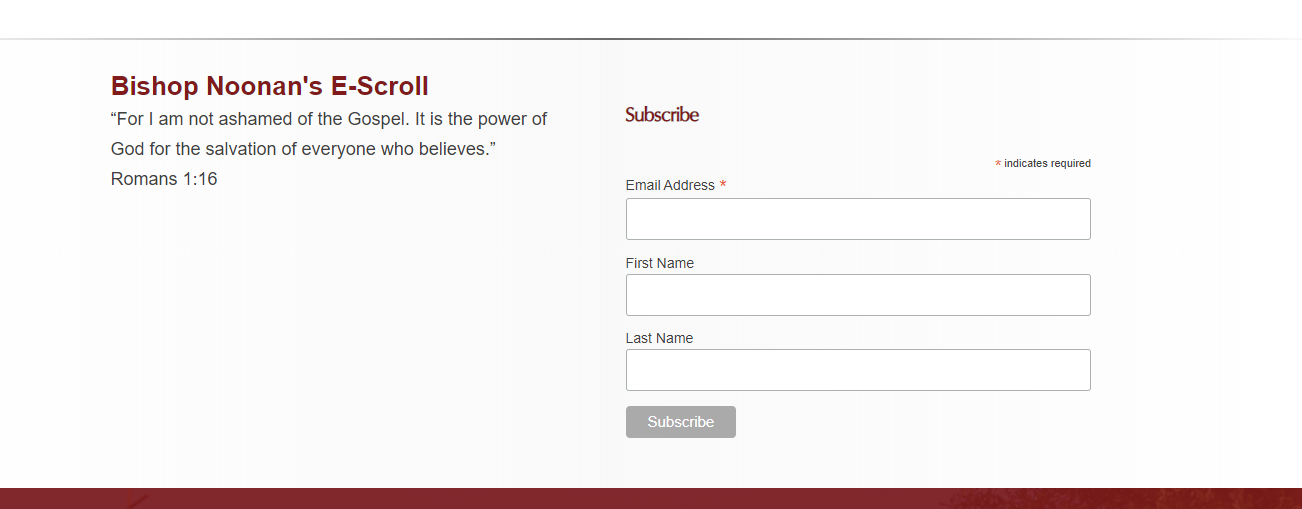Screen dimensions: 1302x509
Task: Click the Last Name label
Action: [x=659, y=338]
